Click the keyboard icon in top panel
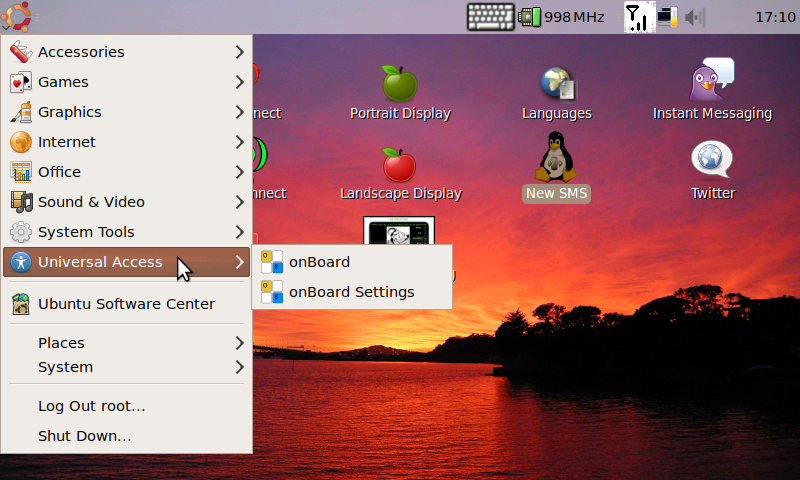Screen dimensions: 800x480 coord(490,17)
